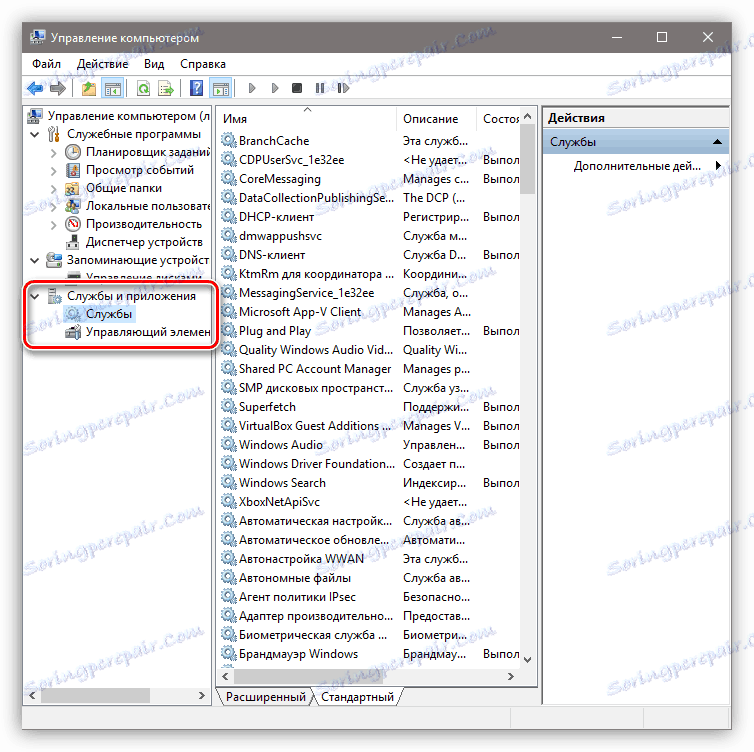This screenshot has width=754, height=752.
Task: Click the Службы gear icon in tree
Action: 73,314
